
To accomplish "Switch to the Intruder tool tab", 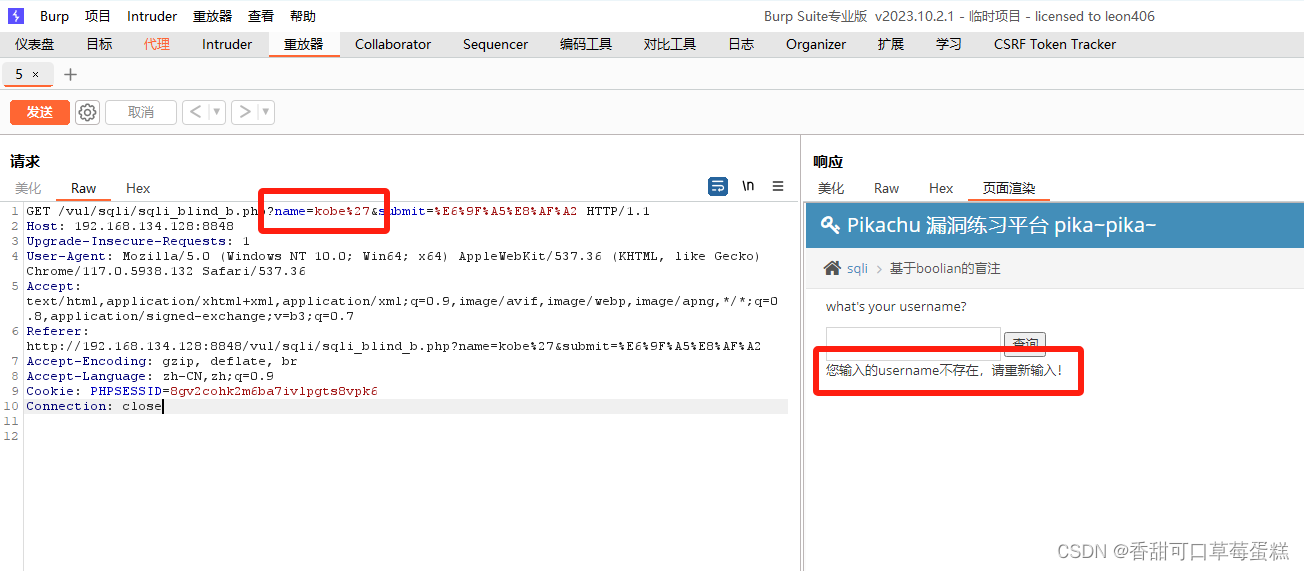I will pos(227,44).
